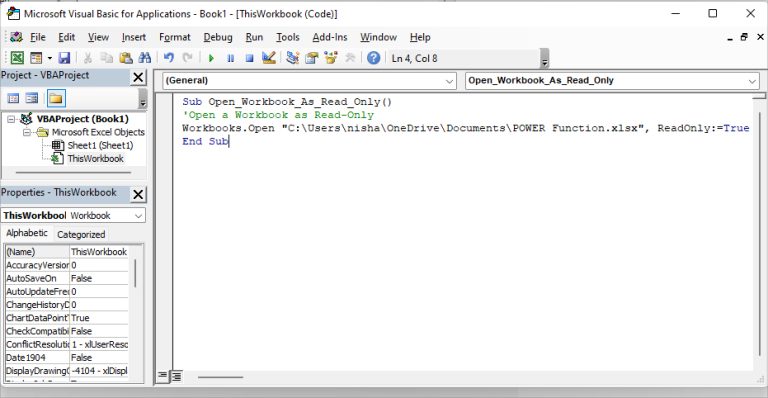Screen dimensions: 768x398
Task: Close the Properties - ThisWorkbook pane
Action: tap(139, 194)
